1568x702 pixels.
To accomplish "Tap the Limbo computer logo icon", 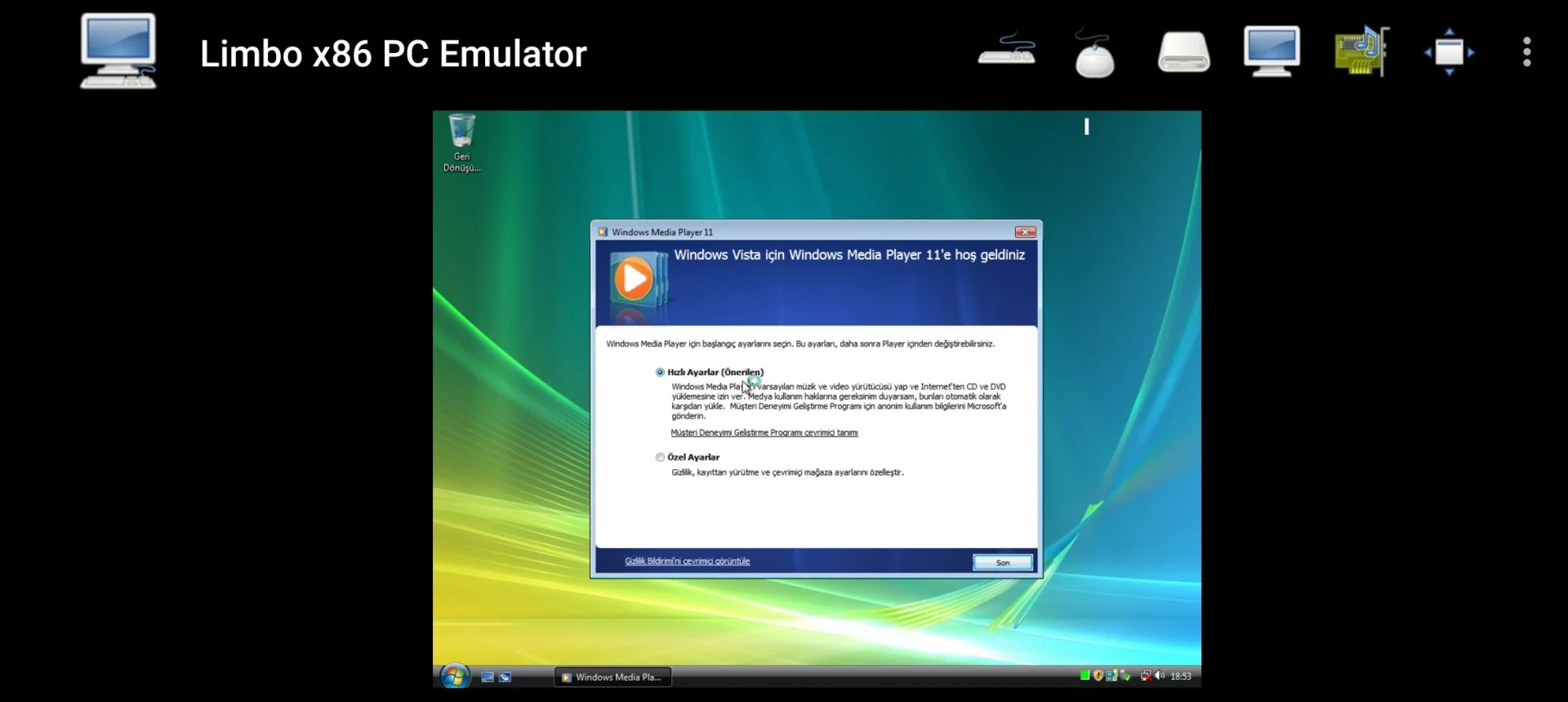I will (x=118, y=51).
